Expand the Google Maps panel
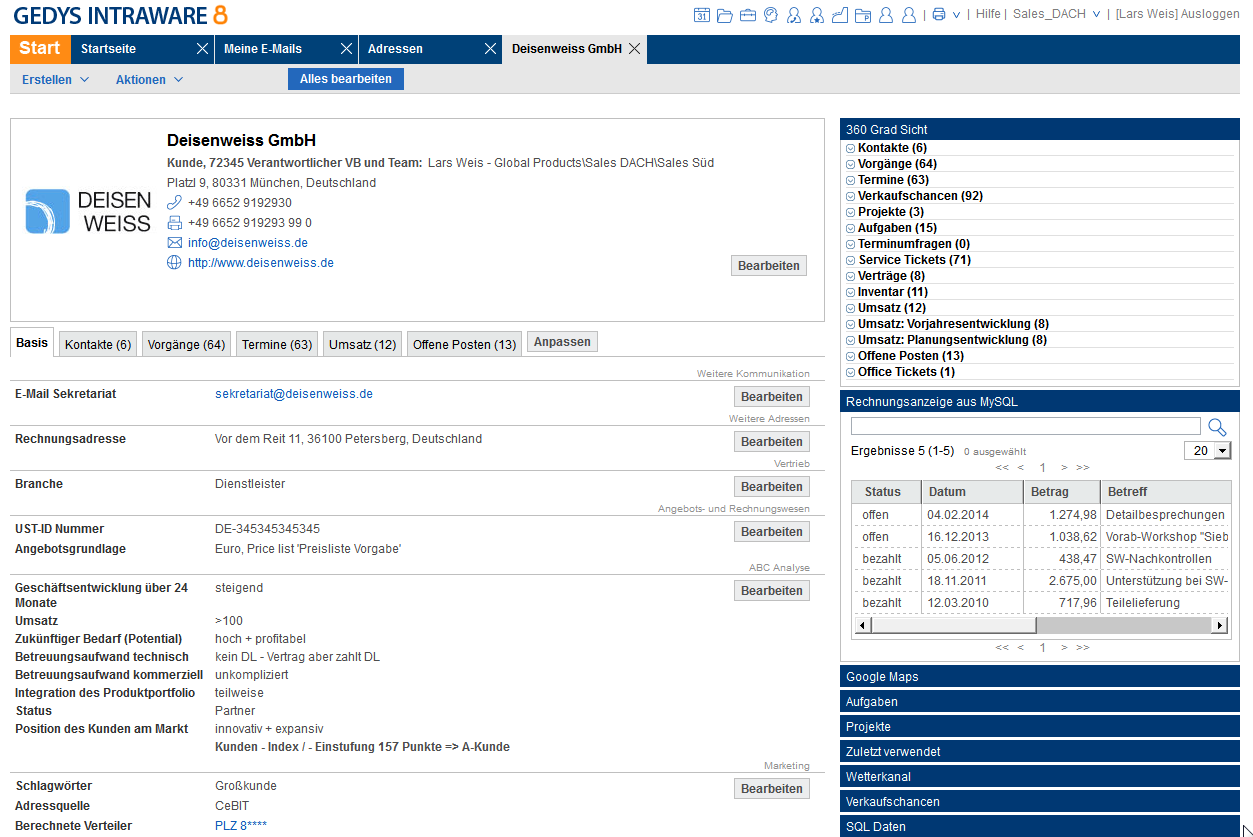This screenshot has width=1253, height=837. [1040, 677]
